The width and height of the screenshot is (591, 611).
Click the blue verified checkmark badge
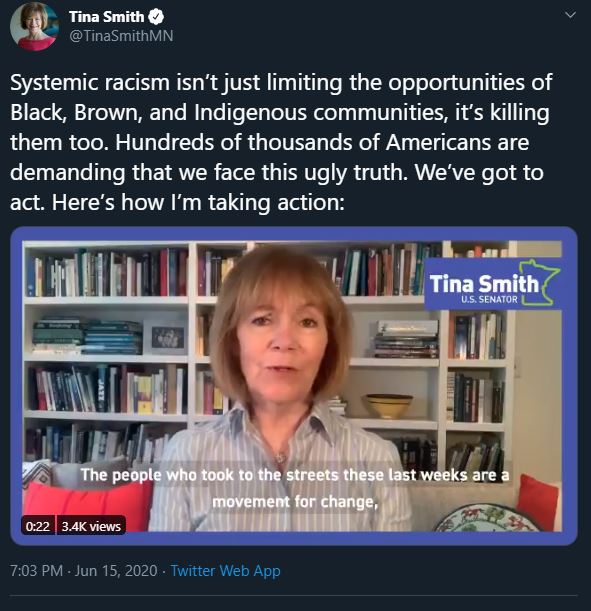click(157, 17)
